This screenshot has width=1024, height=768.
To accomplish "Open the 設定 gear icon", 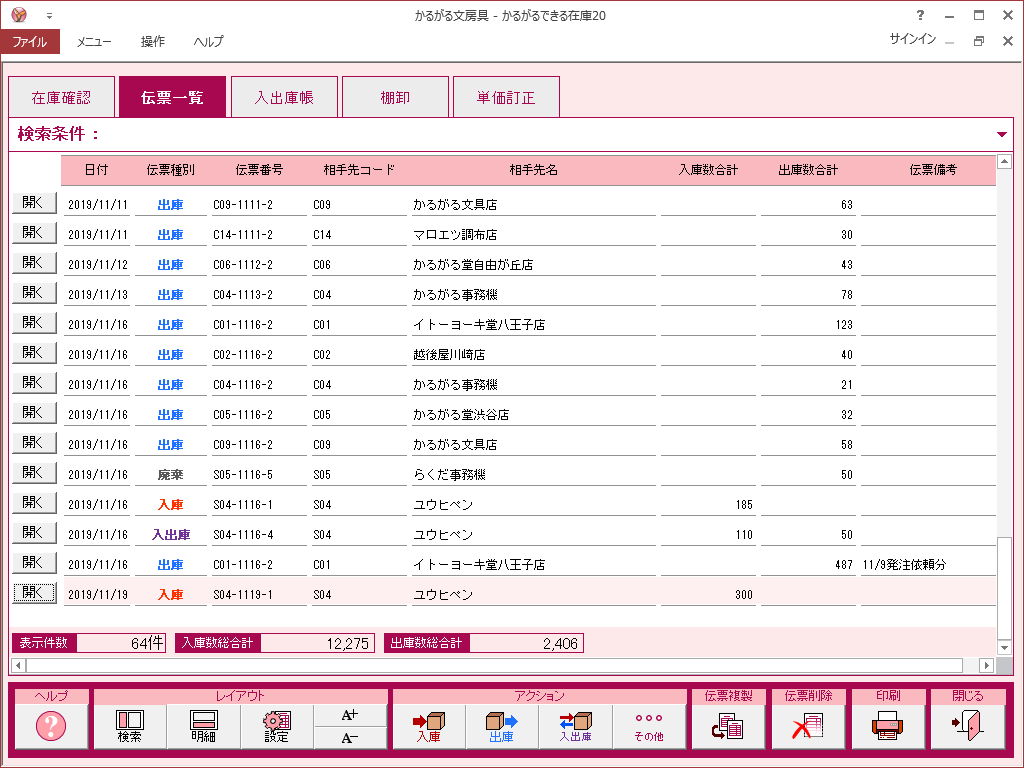I will click(277, 726).
